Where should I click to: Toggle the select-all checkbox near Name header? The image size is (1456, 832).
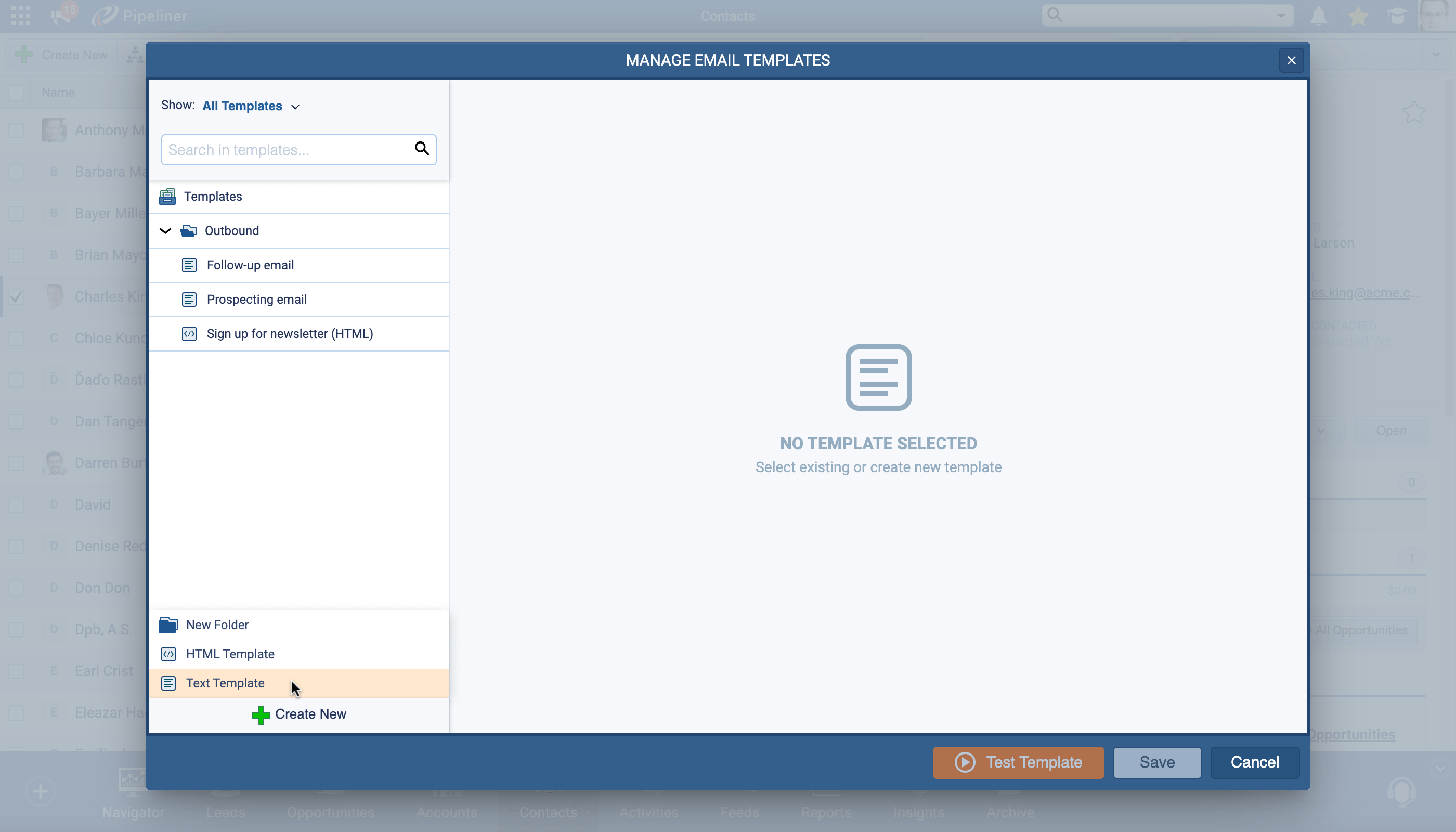pyautogui.click(x=16, y=93)
